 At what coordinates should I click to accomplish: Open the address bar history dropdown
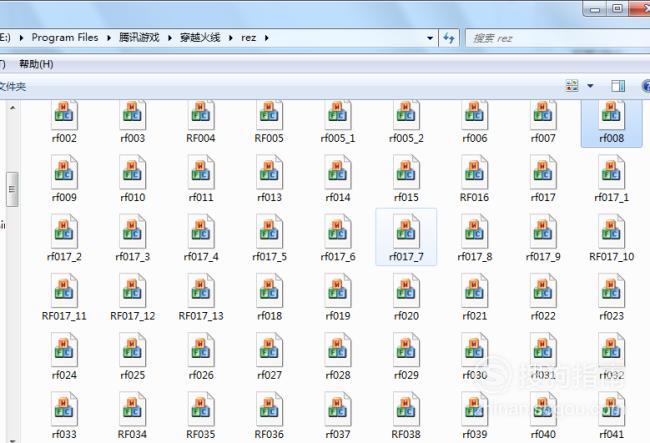click(430, 38)
